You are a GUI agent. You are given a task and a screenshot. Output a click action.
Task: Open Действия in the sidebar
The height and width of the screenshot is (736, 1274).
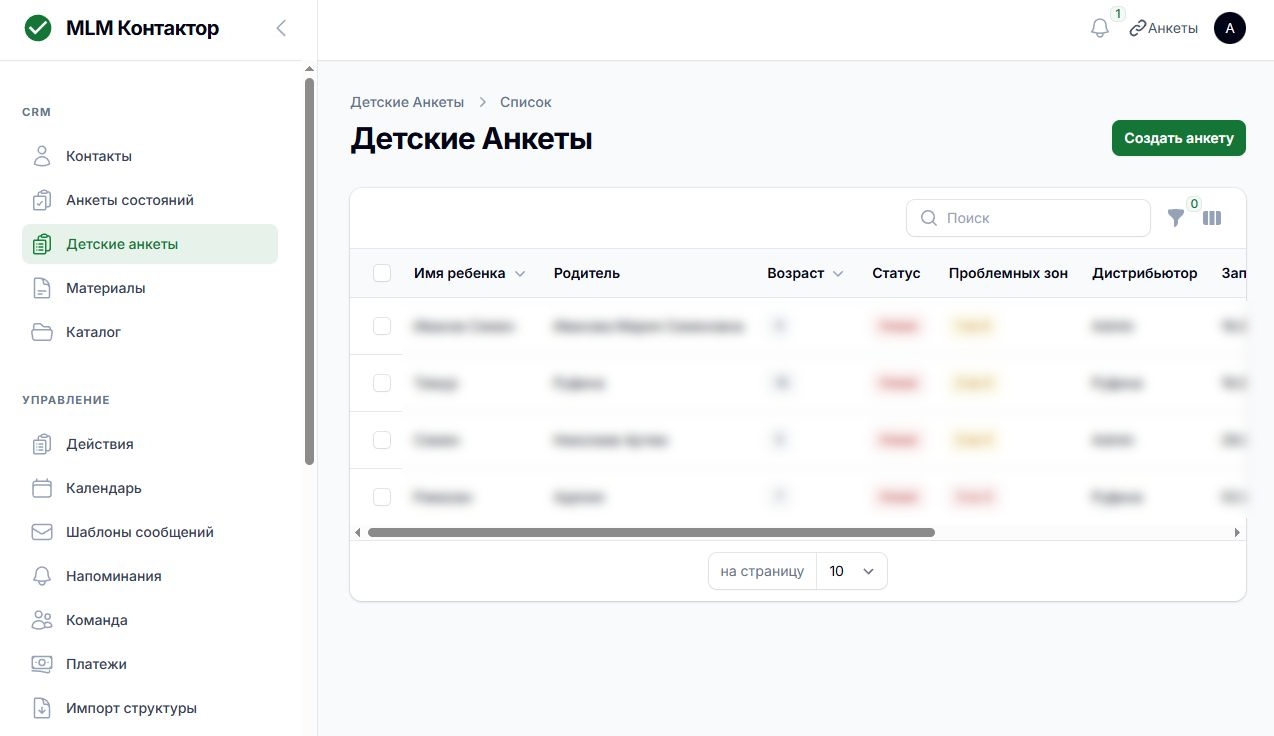click(x=150, y=444)
